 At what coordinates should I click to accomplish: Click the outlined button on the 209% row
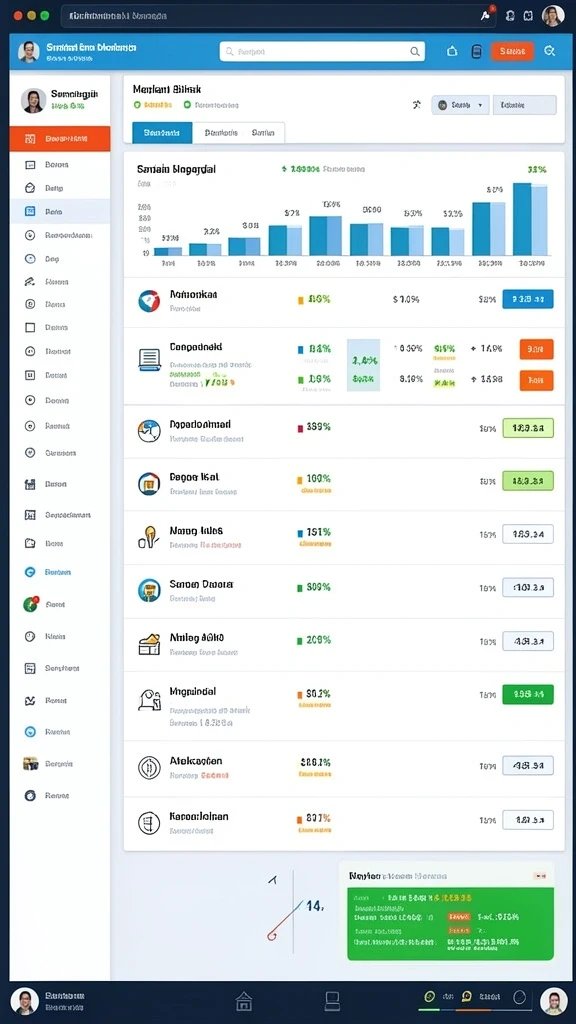[x=528, y=641]
